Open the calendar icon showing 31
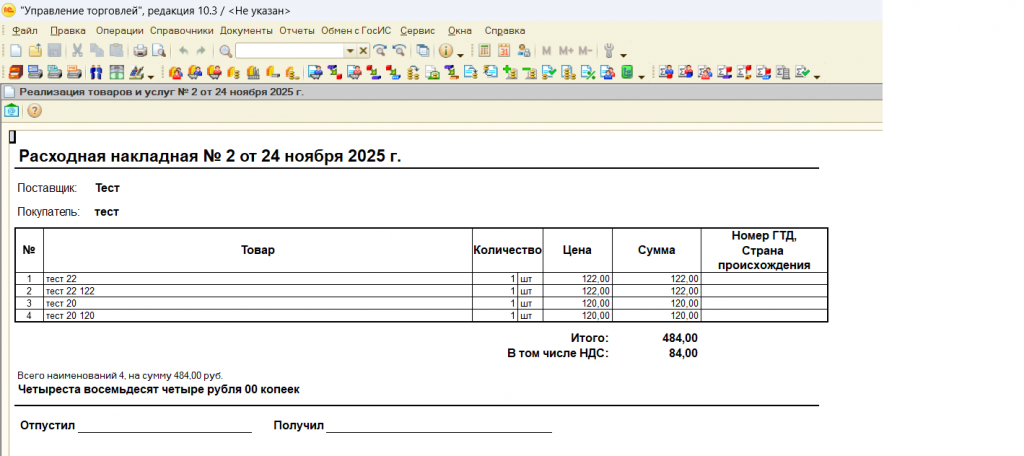The image size is (1024, 456). [504, 51]
